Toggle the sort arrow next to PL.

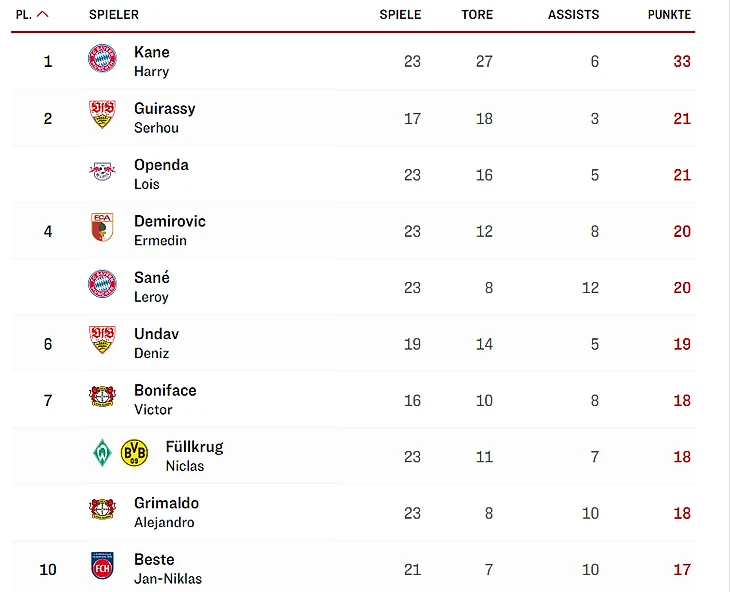point(42,15)
